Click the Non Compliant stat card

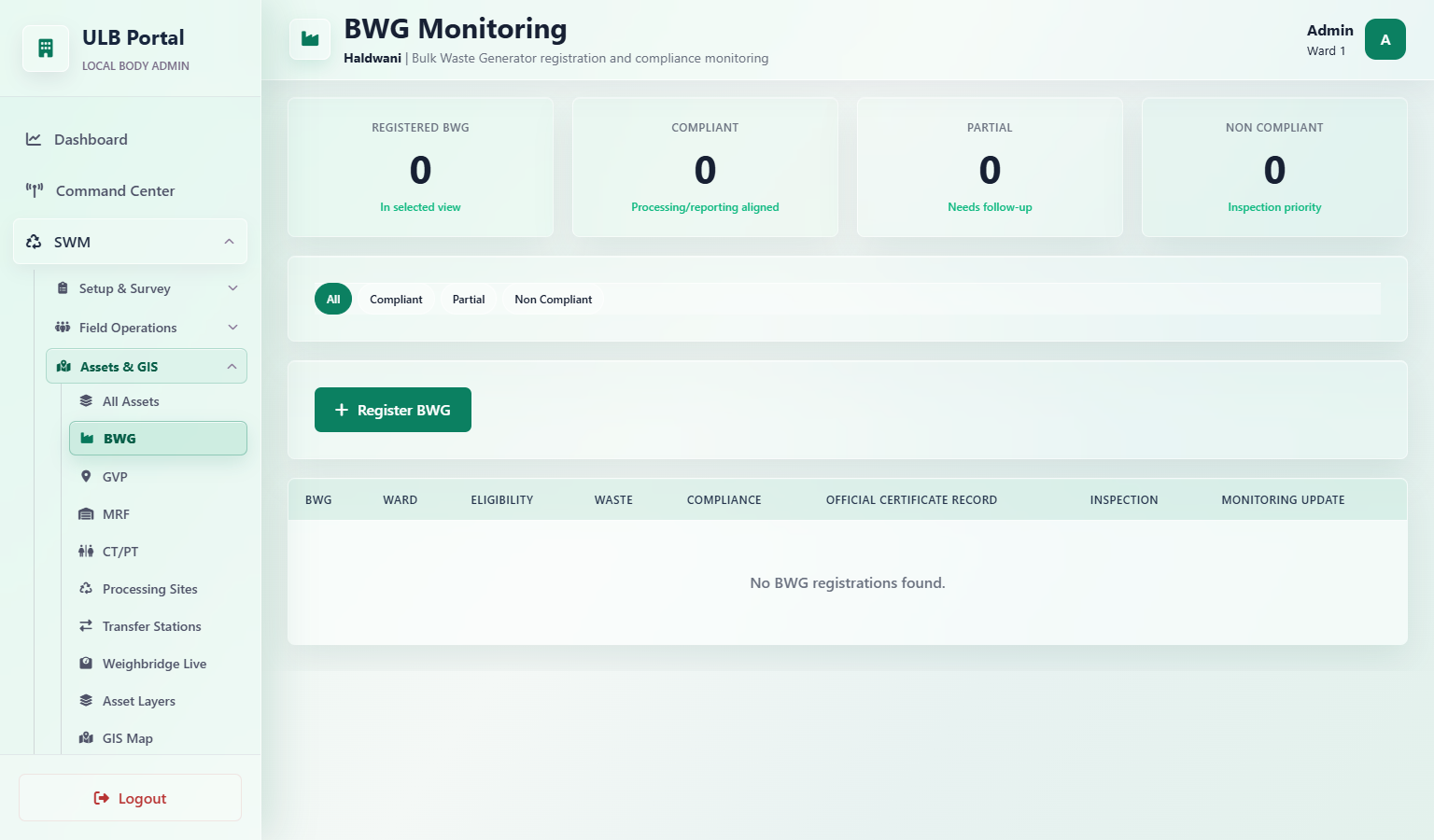pos(1274,167)
